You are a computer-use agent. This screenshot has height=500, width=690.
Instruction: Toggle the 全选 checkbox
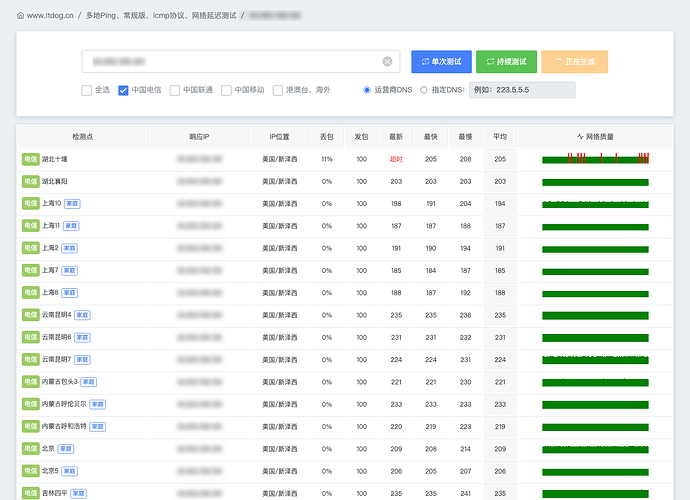(87, 90)
